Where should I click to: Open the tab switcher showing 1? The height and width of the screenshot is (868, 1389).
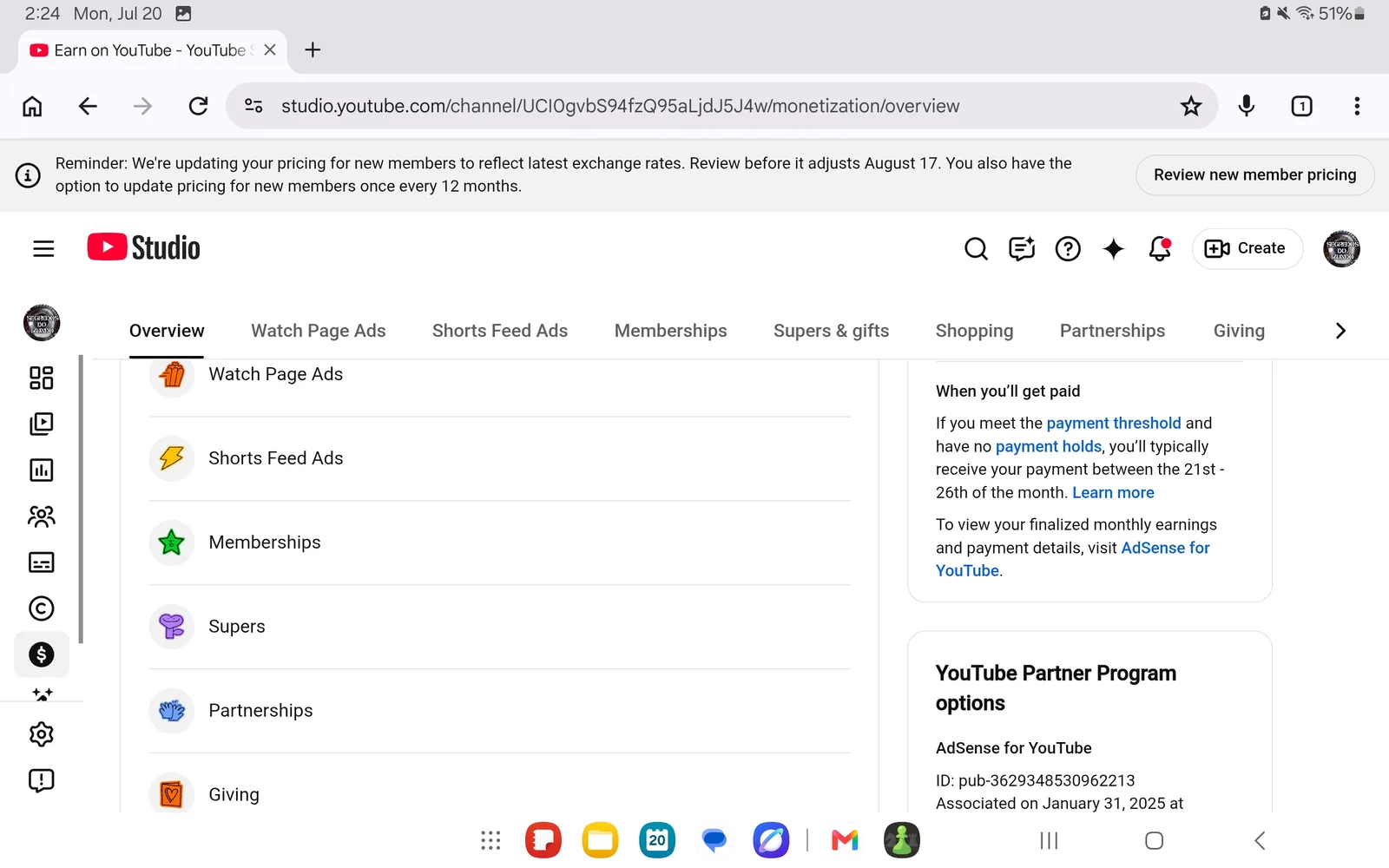tap(1301, 106)
